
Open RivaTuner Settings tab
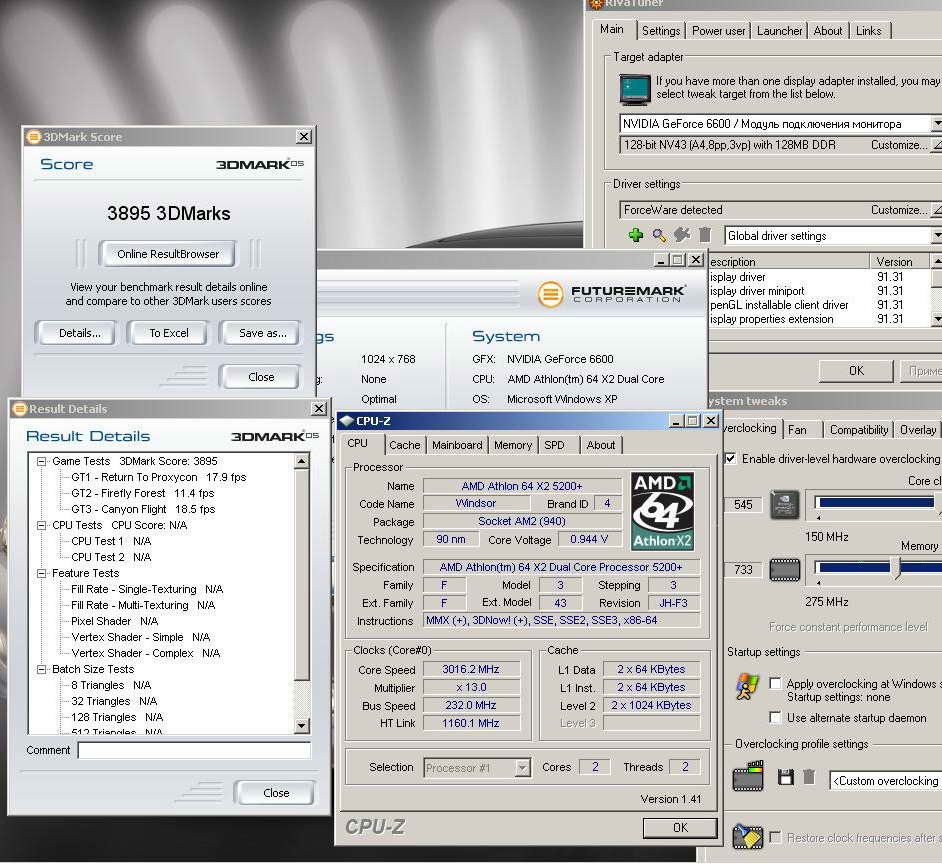(x=661, y=31)
